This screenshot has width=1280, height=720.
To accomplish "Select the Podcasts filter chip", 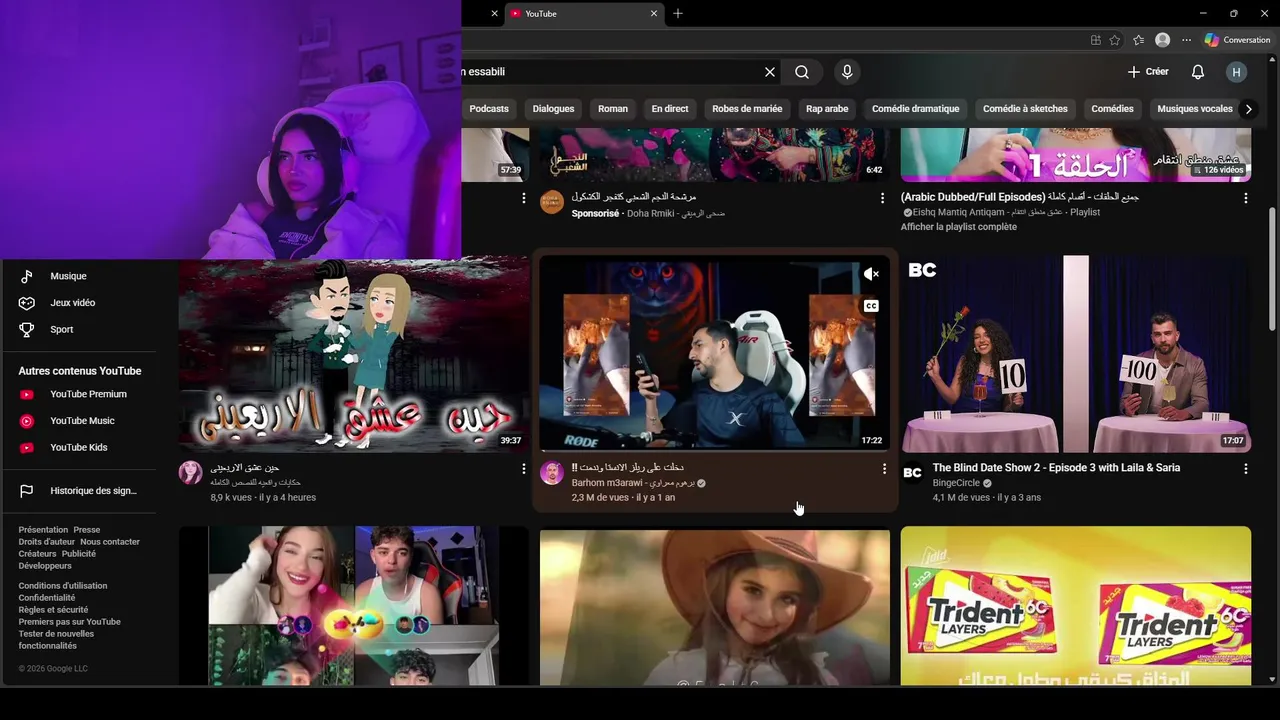I will (489, 109).
